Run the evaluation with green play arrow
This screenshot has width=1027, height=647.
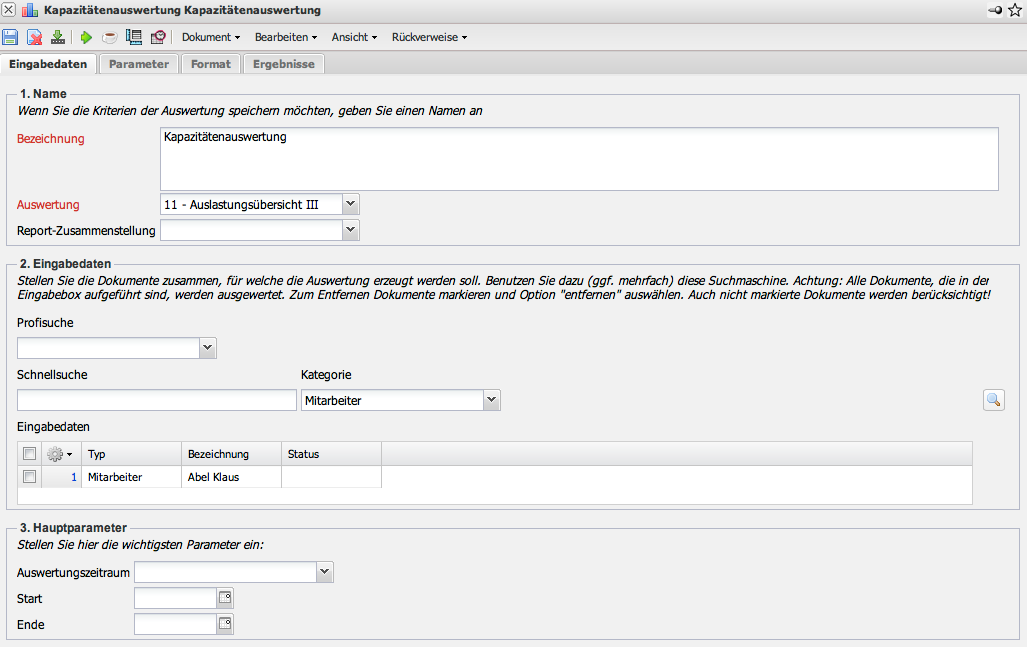[86, 37]
